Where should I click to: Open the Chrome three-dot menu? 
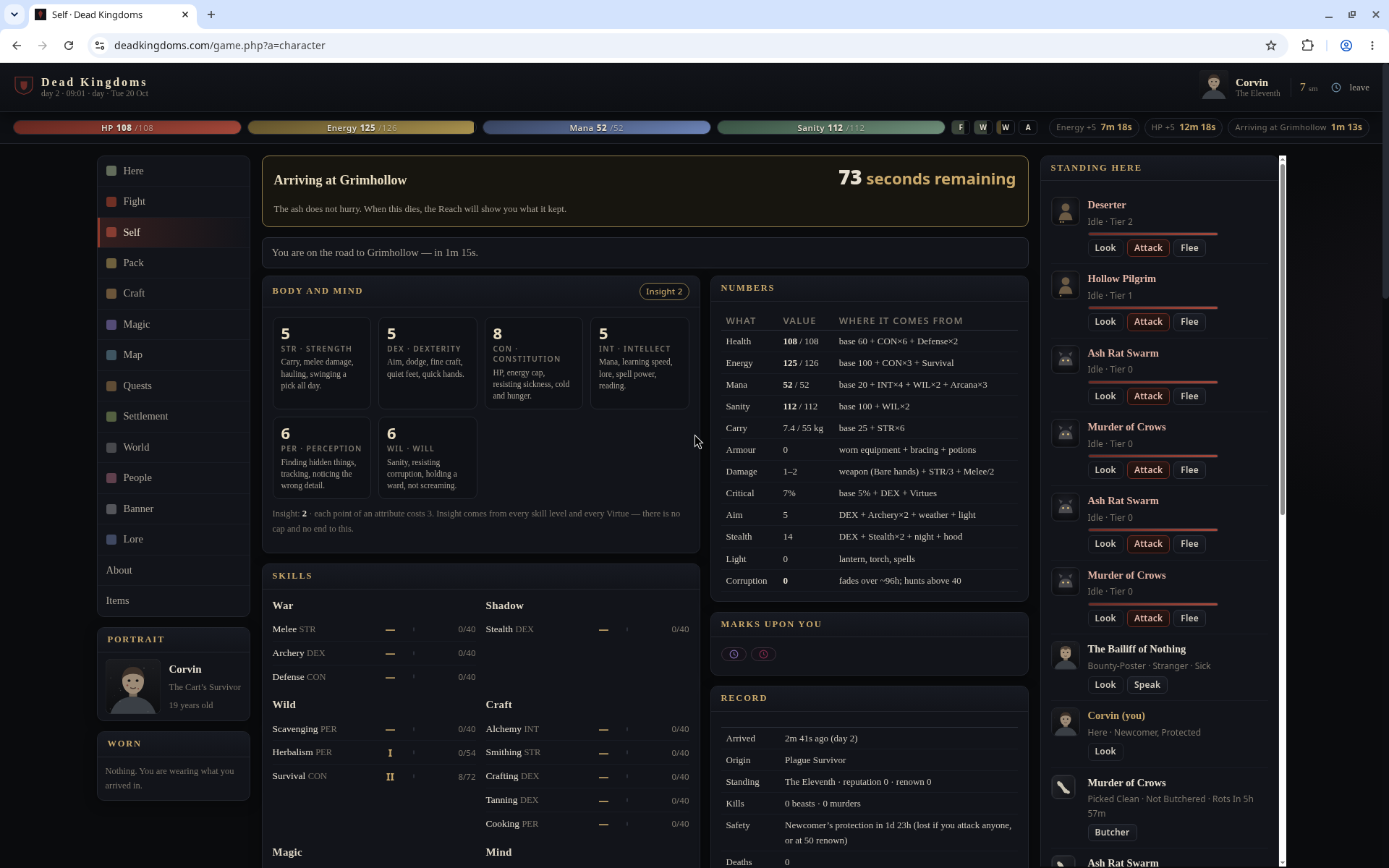coord(1372,46)
